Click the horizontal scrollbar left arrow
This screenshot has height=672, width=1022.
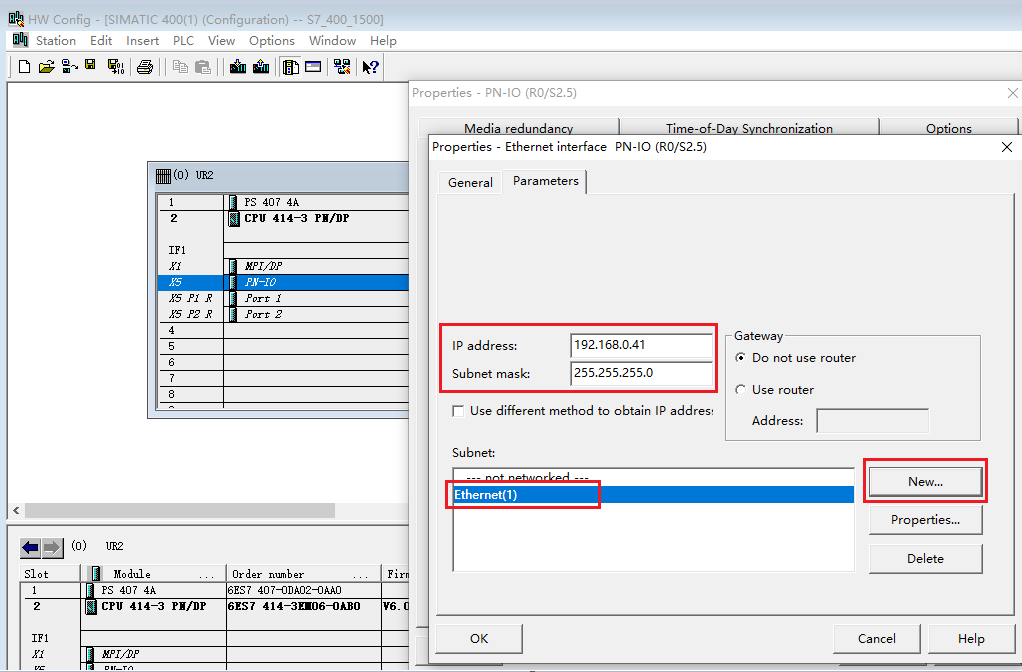coord(16,510)
